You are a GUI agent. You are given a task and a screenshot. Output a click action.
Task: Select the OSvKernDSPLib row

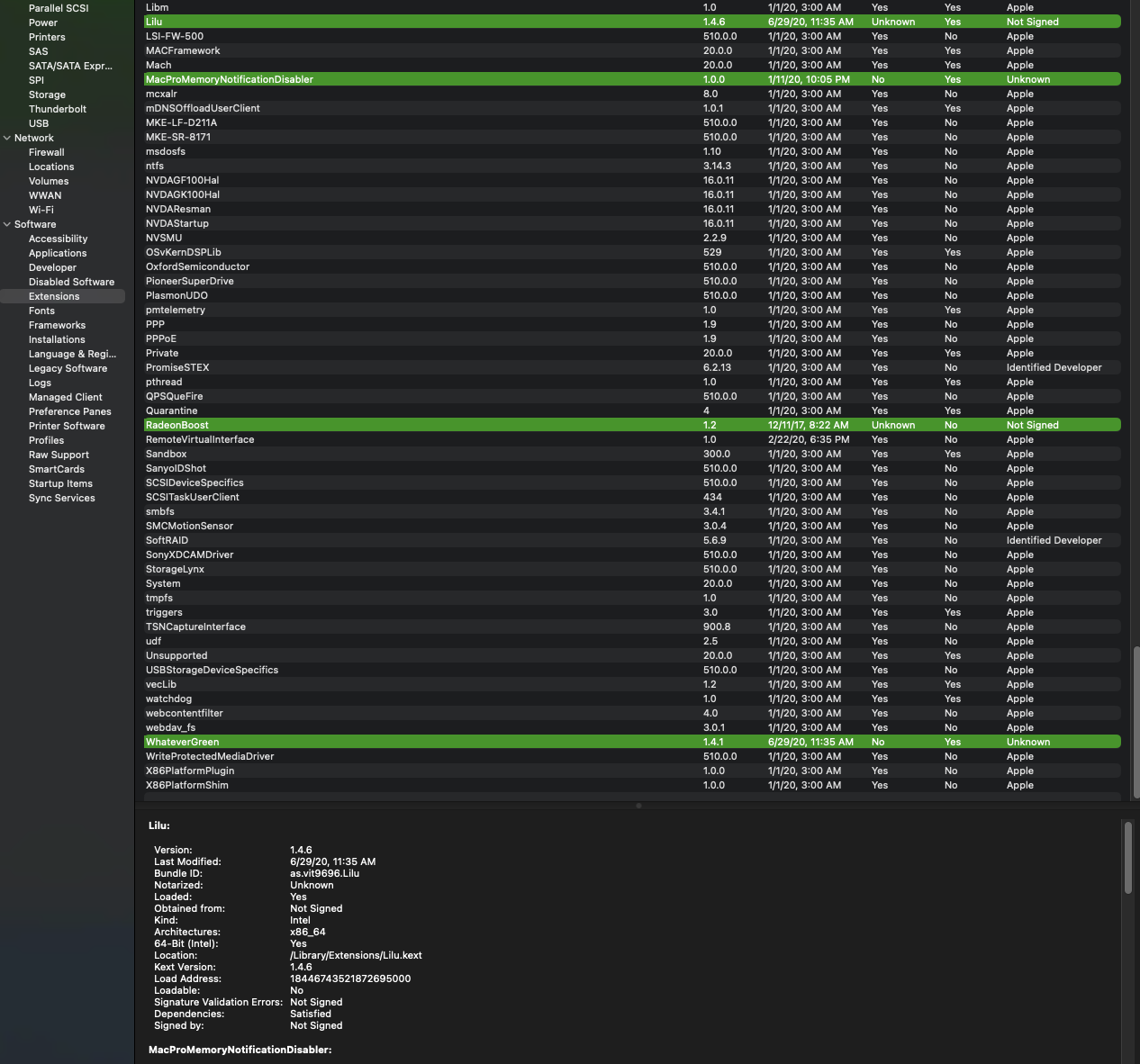coord(632,252)
